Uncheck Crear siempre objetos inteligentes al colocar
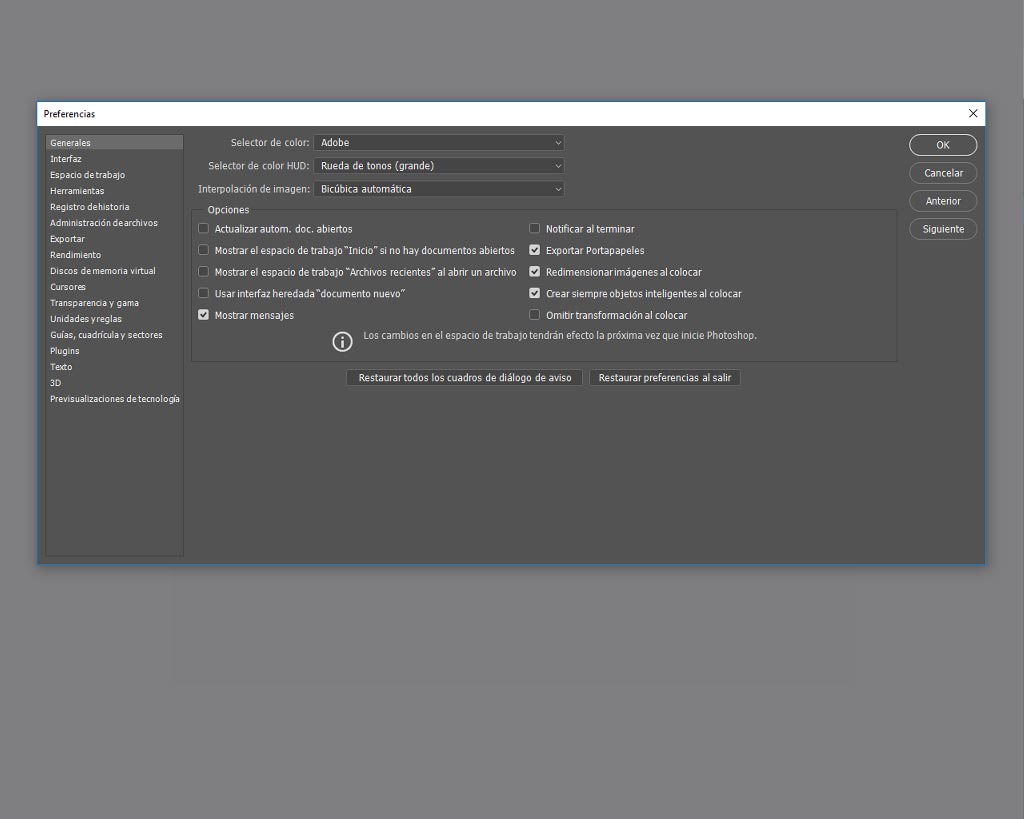Screen dimensions: 1024x819 pyautogui.click(x=535, y=293)
